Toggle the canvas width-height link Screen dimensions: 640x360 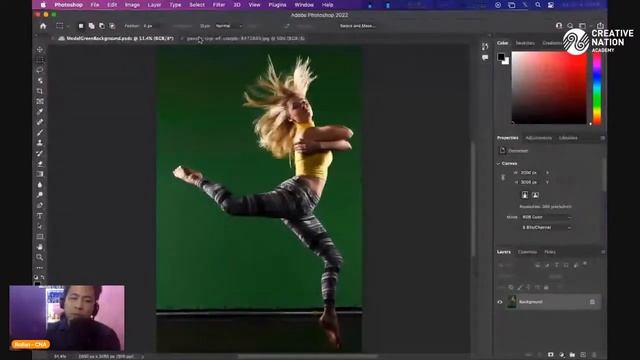click(503, 178)
